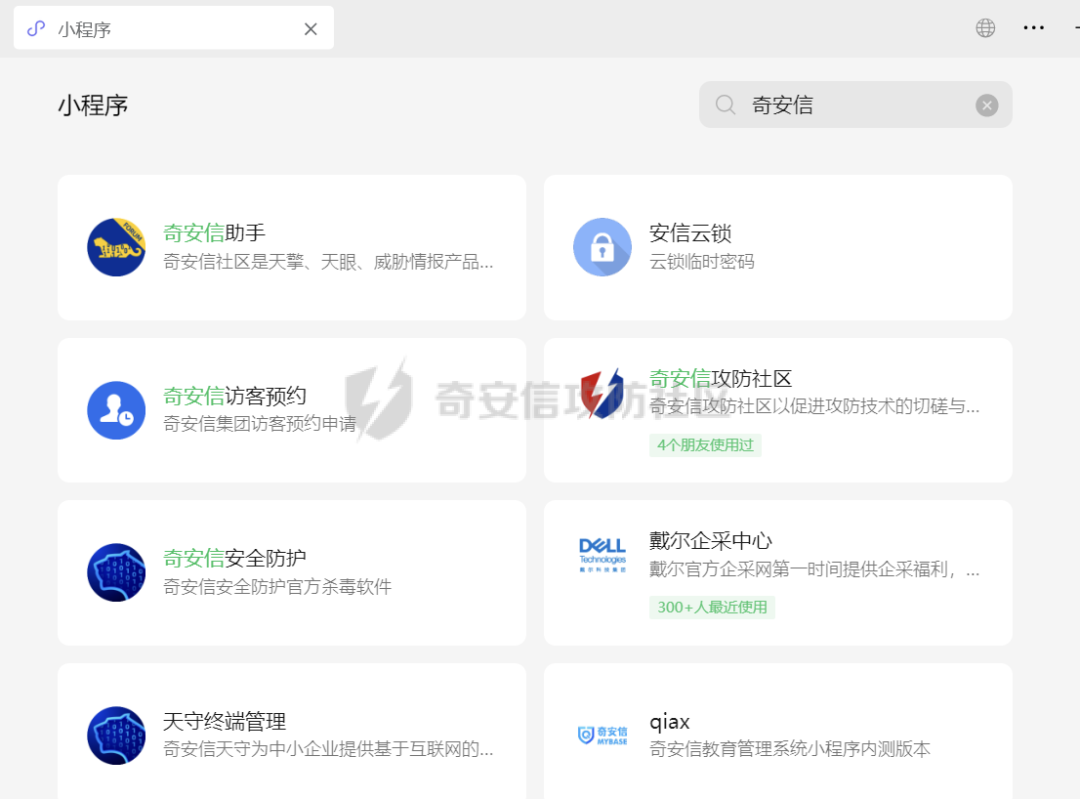Screen dimensions: 1080x799
Task: Click the 4个朋友使用过 tag
Action: coord(705,445)
